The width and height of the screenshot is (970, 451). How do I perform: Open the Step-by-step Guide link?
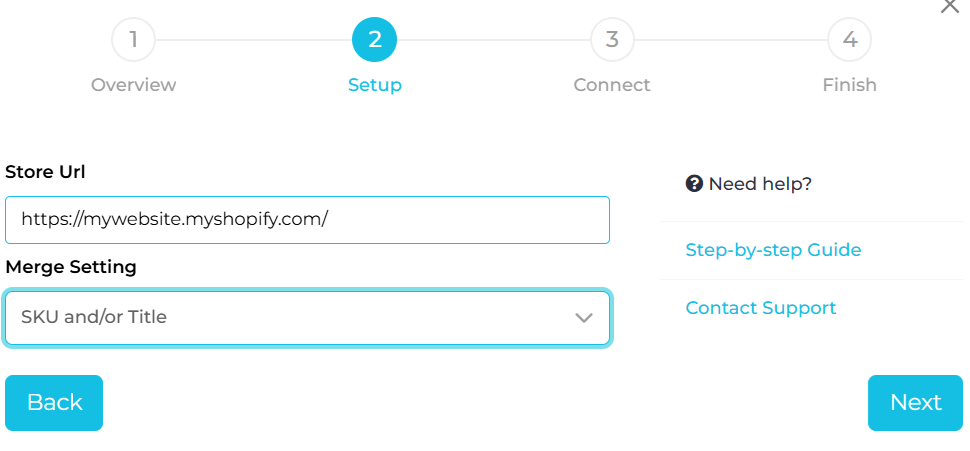click(x=773, y=250)
